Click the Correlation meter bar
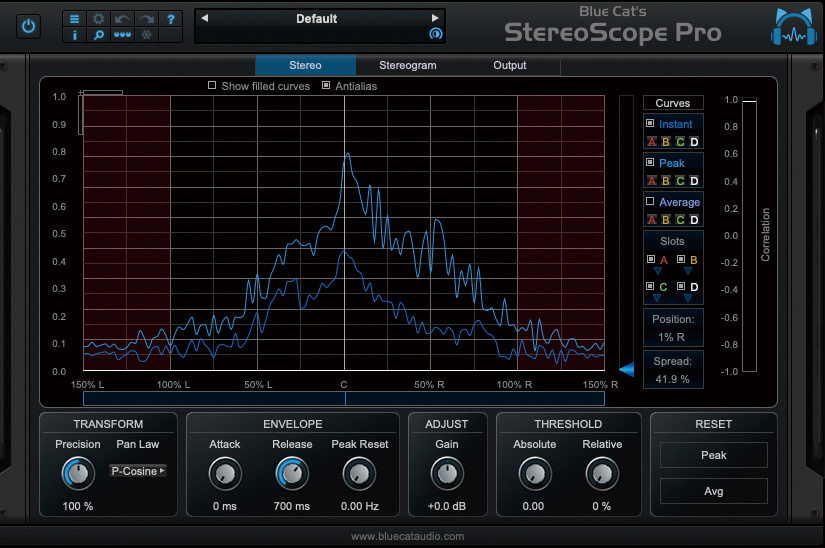 click(x=749, y=235)
